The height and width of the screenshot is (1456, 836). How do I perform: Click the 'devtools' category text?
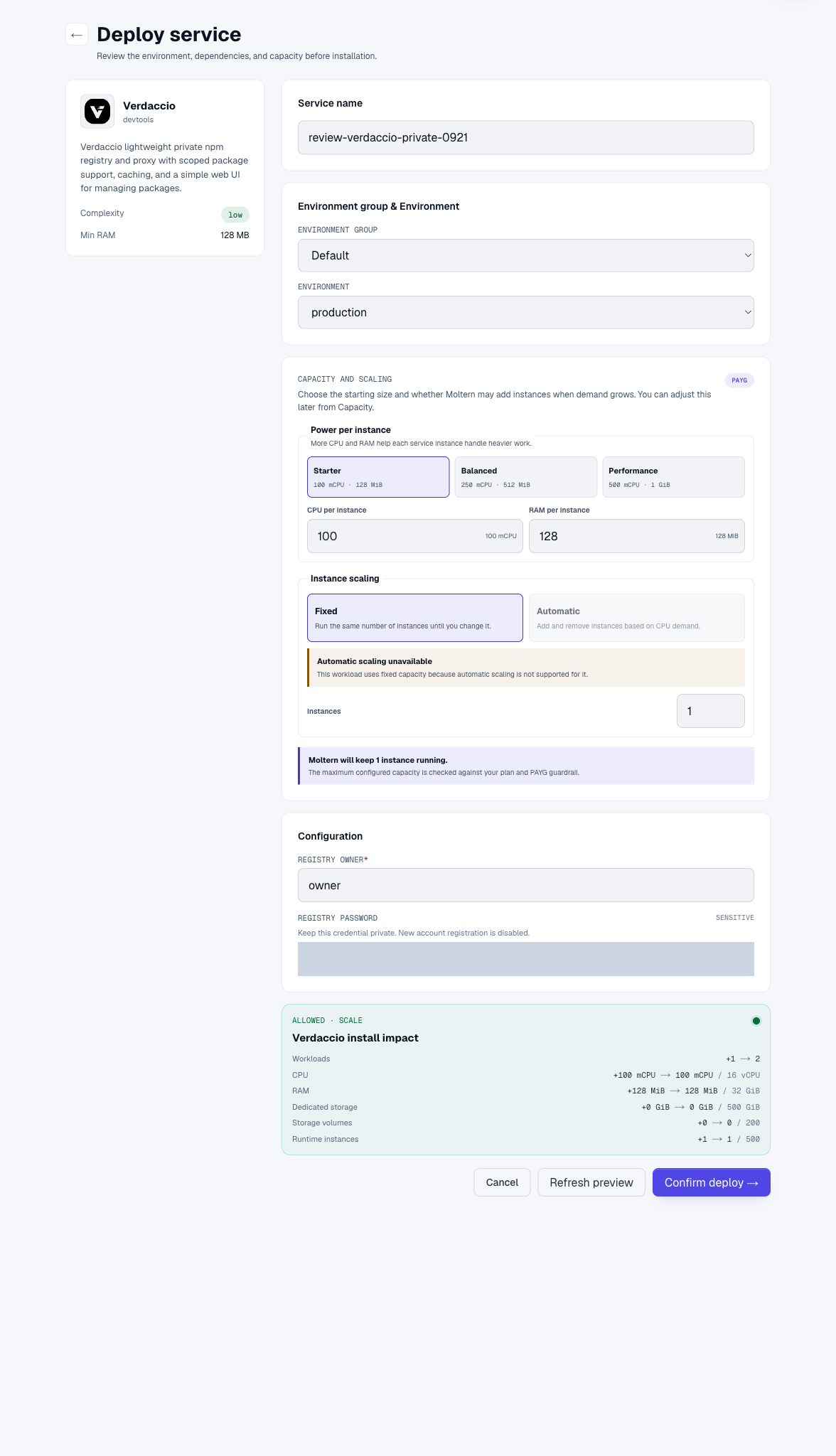[138, 119]
